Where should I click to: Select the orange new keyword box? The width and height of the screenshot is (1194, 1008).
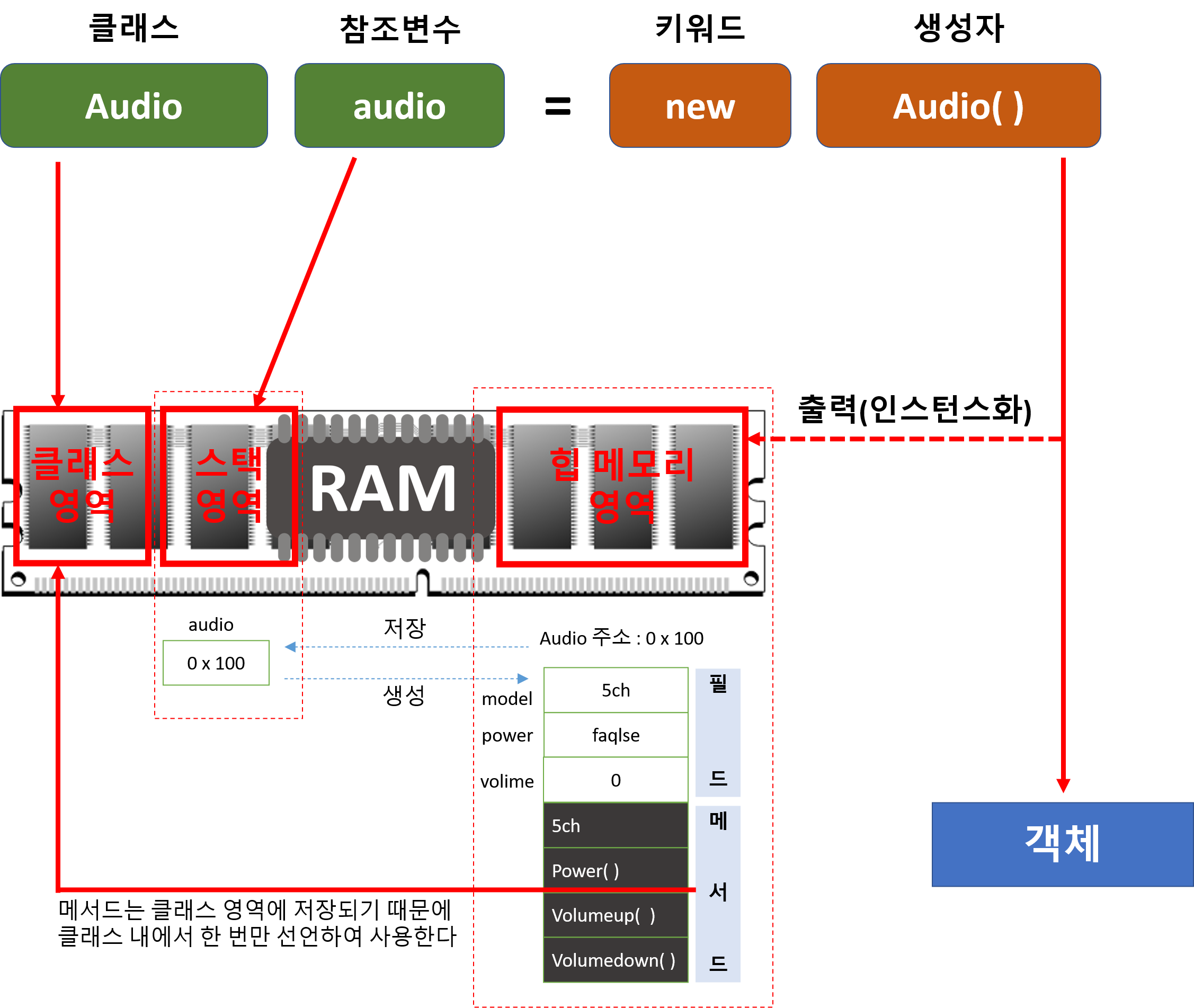700,106
